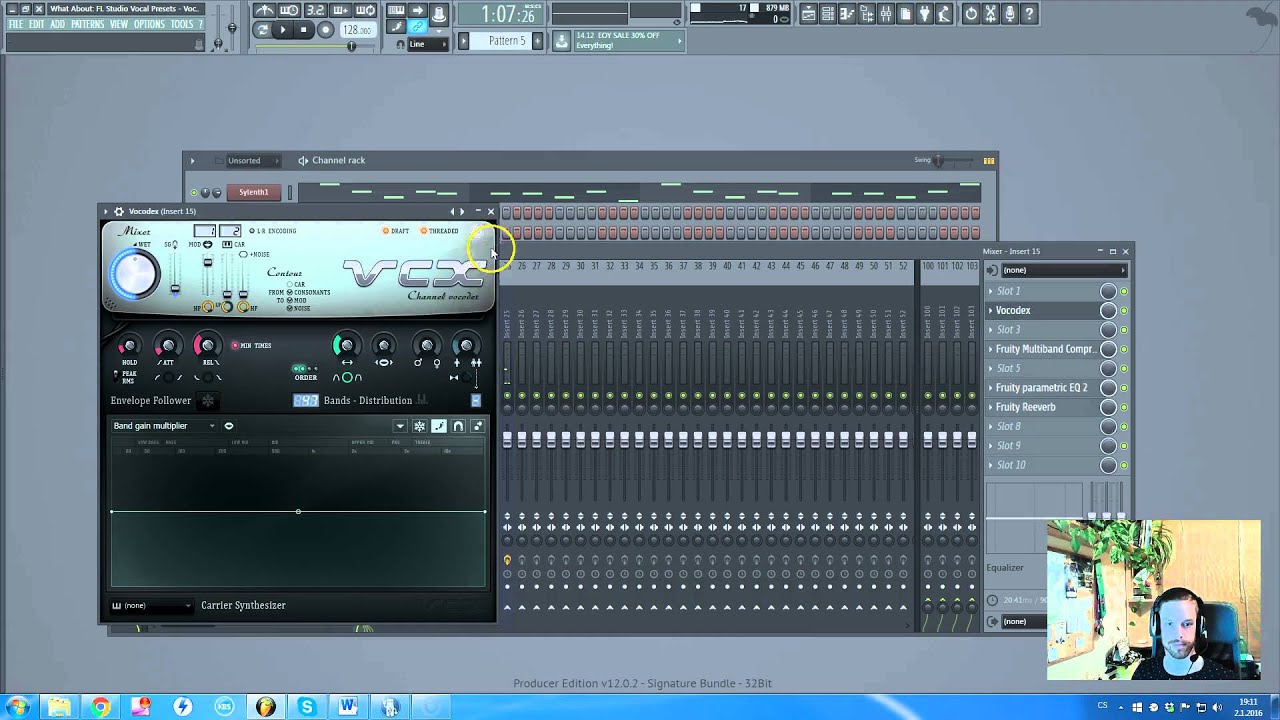1280x720 pixels.
Task: Click the microphone one-click recording icon
Action: pos(1010,14)
